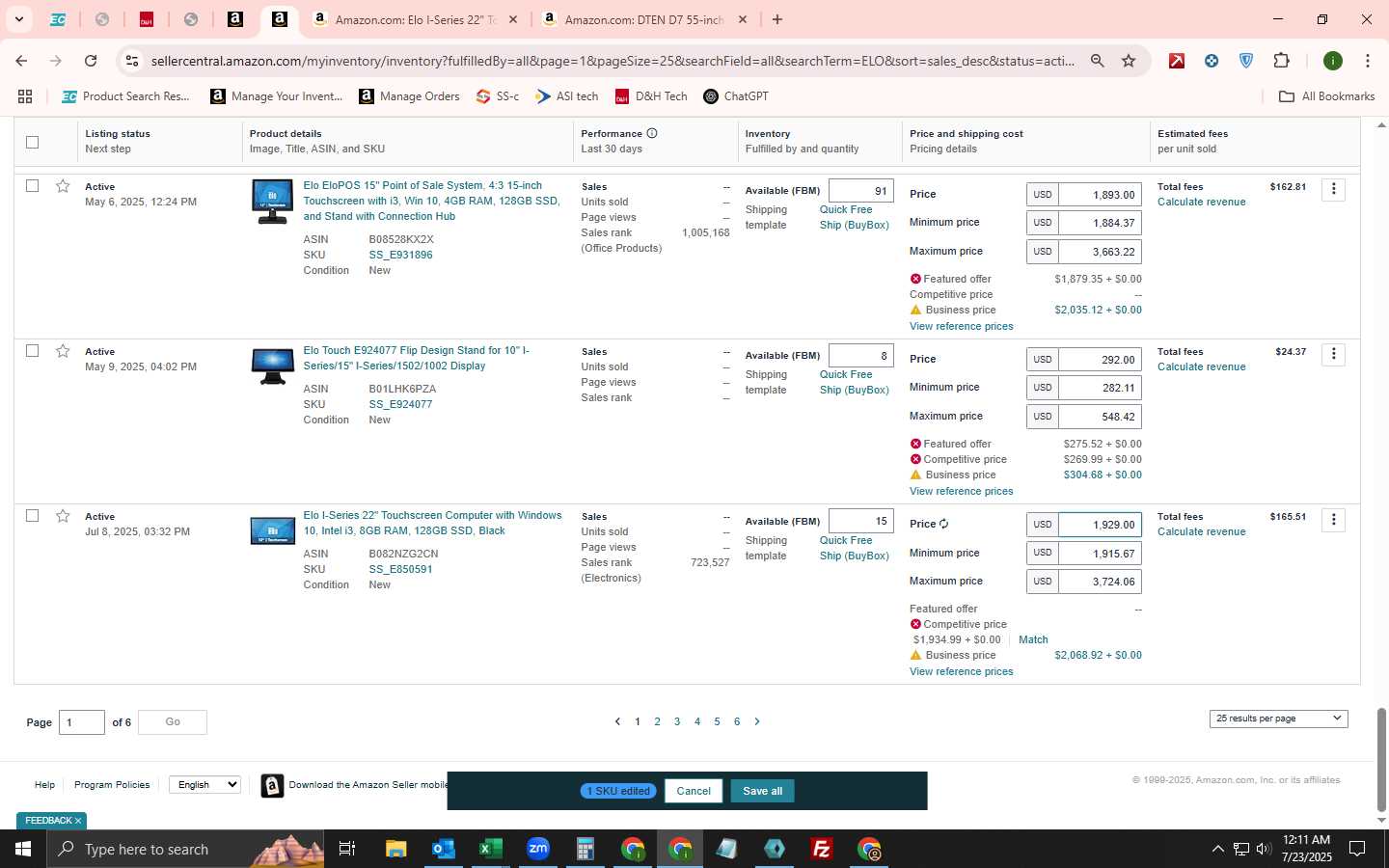Open File Explorer from the taskbar
The height and width of the screenshot is (868, 1389).
point(395,849)
